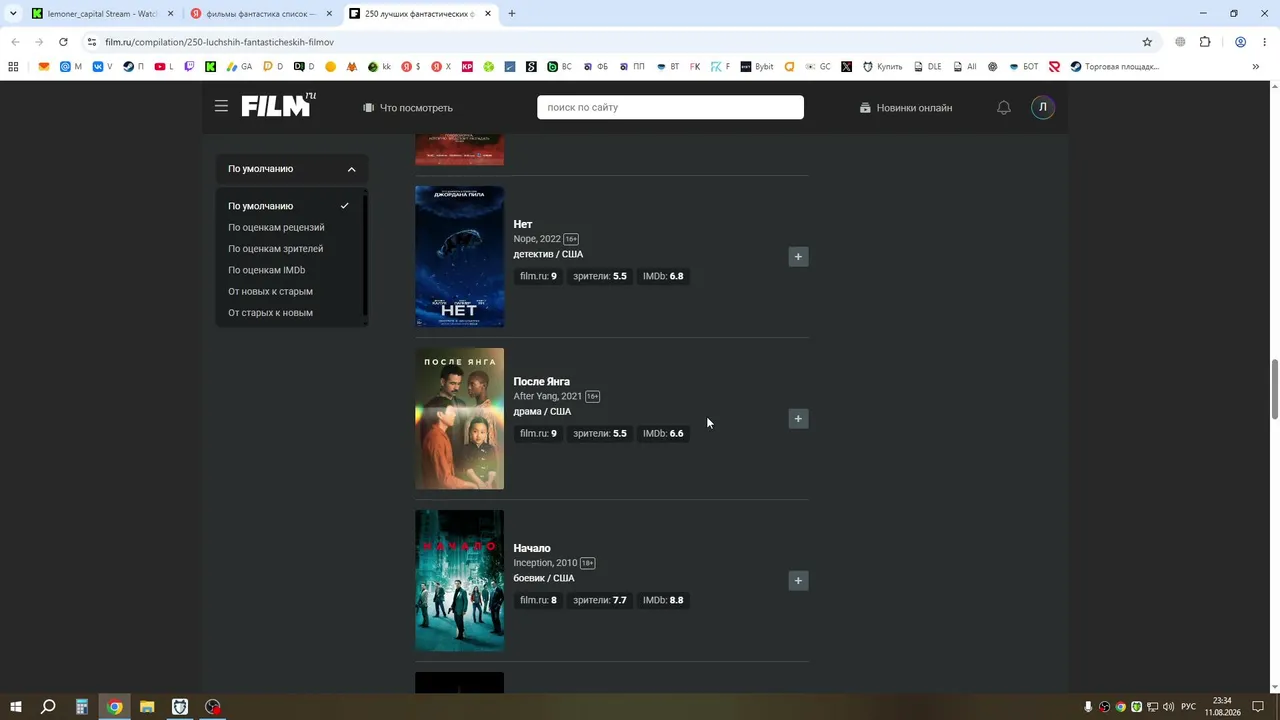Add «Начало» with its plus button
This screenshot has height=720, width=1280.
798,581
